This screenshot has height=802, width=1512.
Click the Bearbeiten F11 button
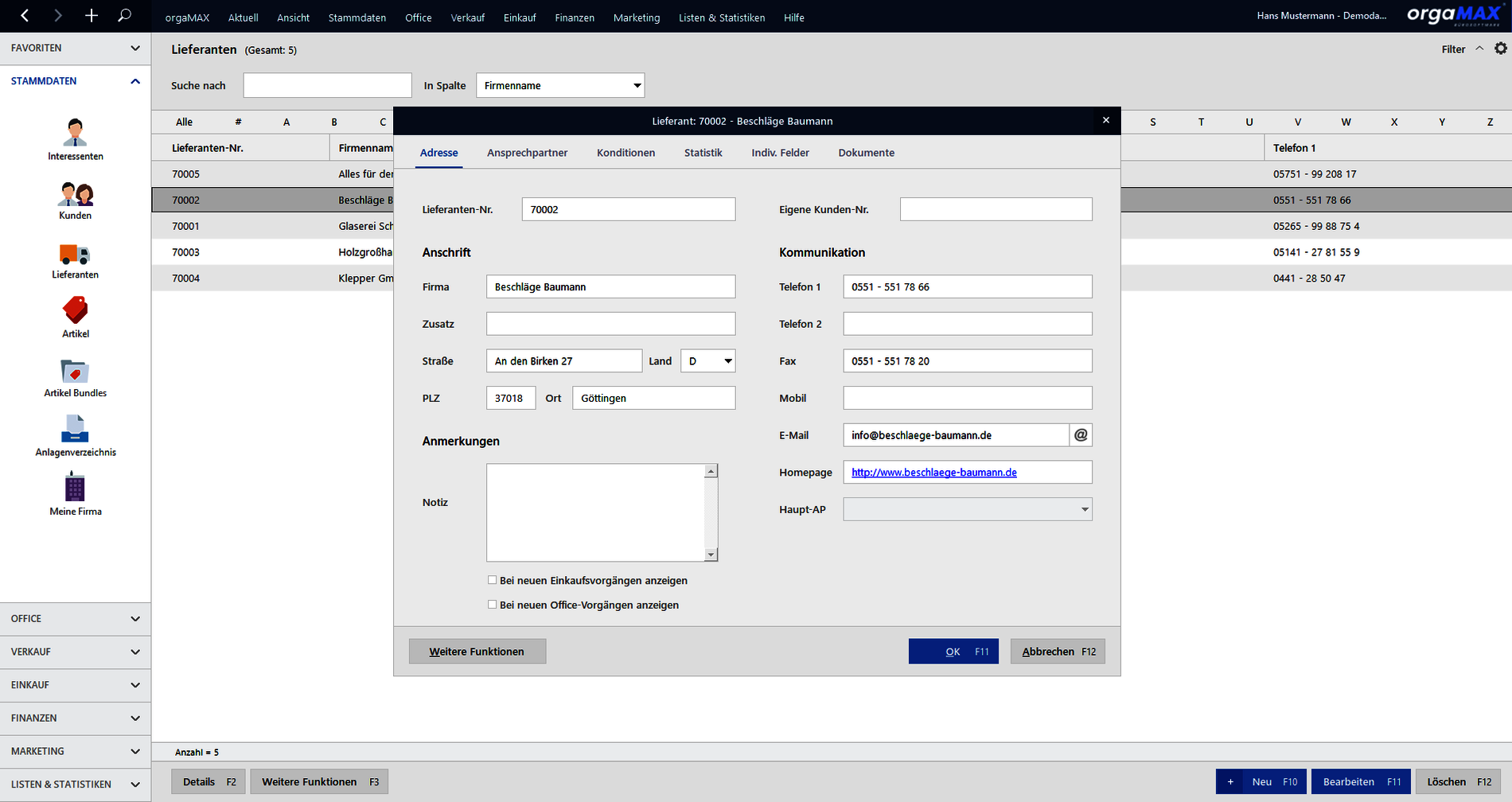[1361, 781]
